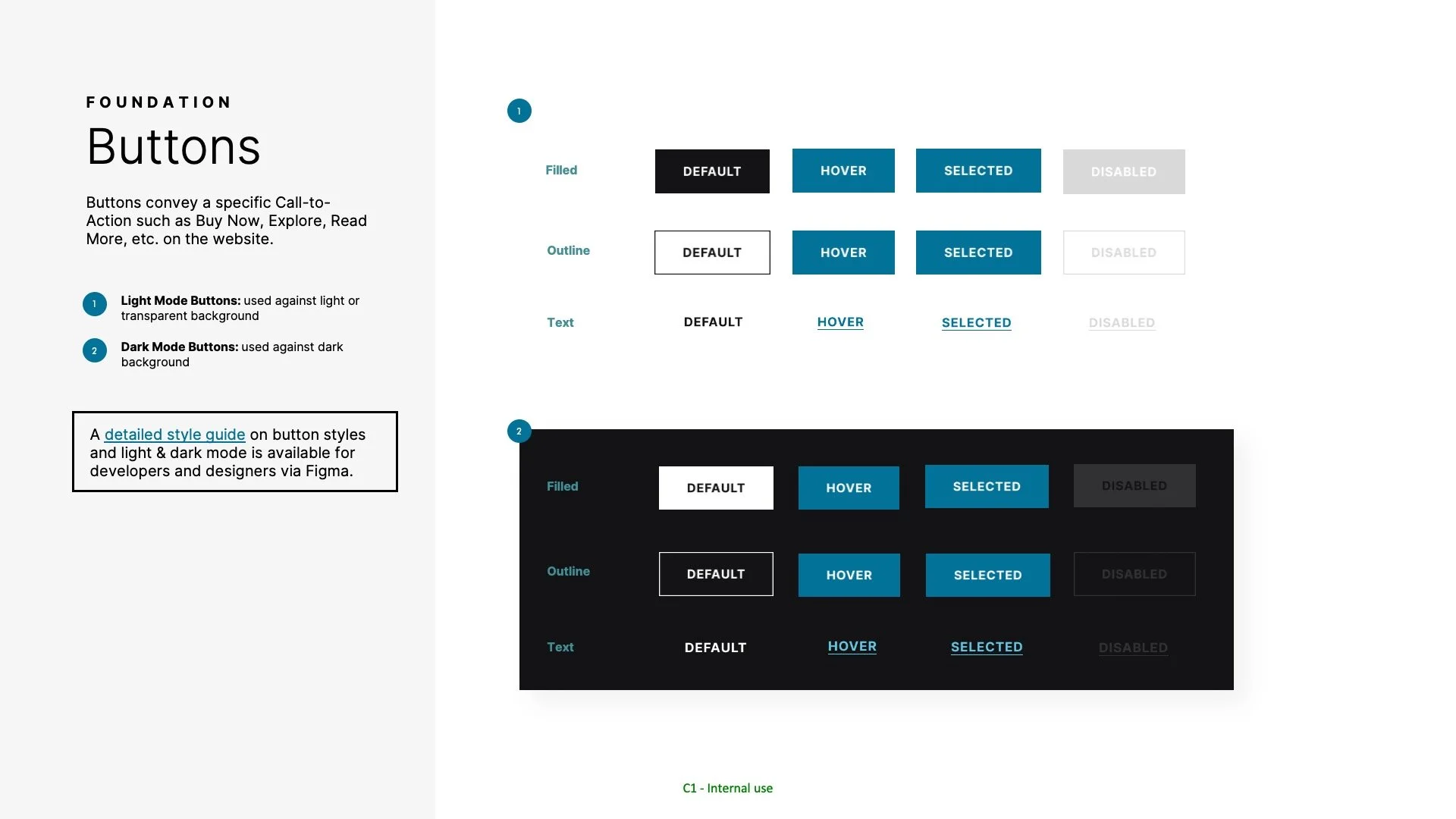Click the numbered badge 1 above light mode buttons

pos(519,111)
